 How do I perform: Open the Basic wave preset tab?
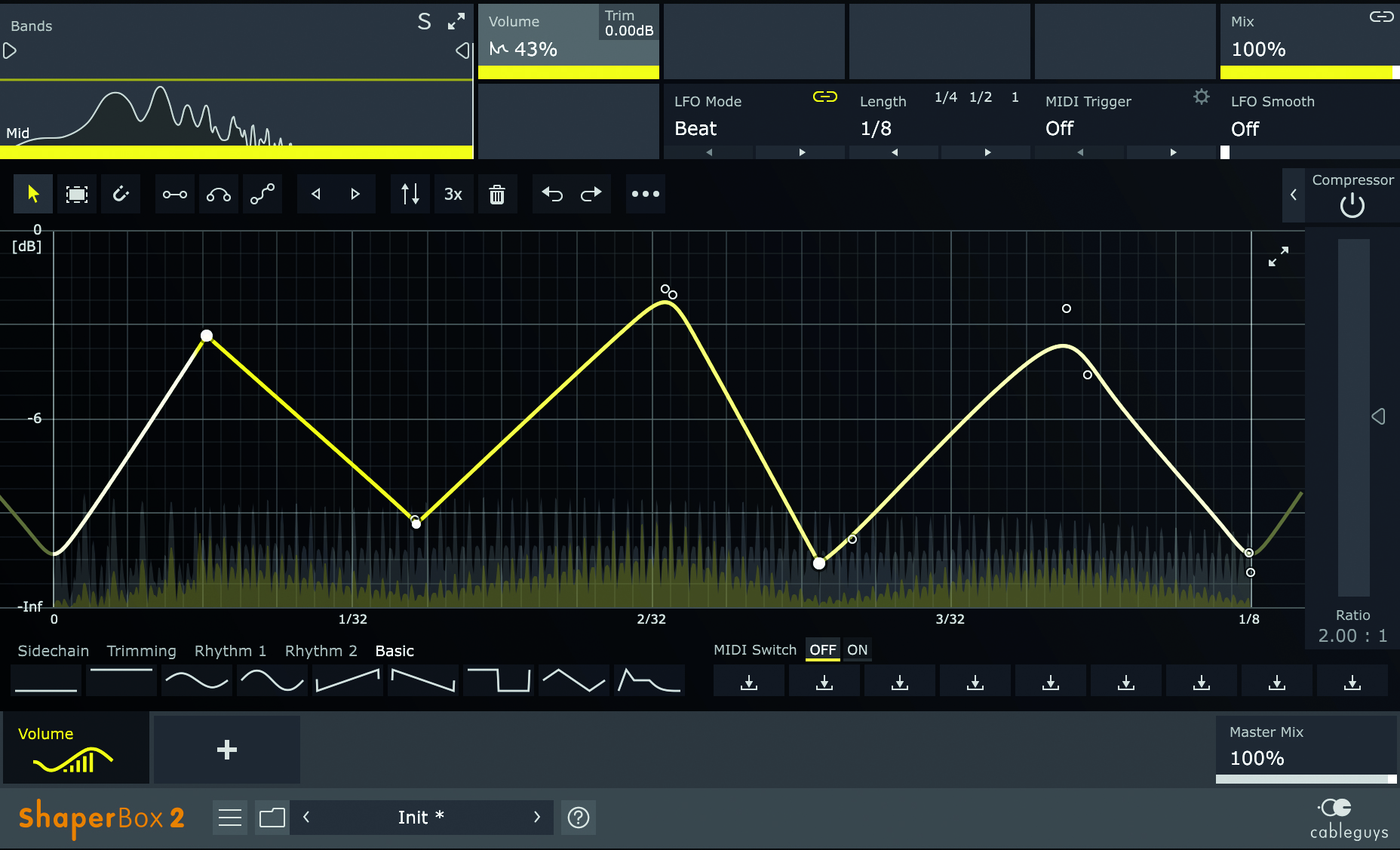(x=395, y=651)
